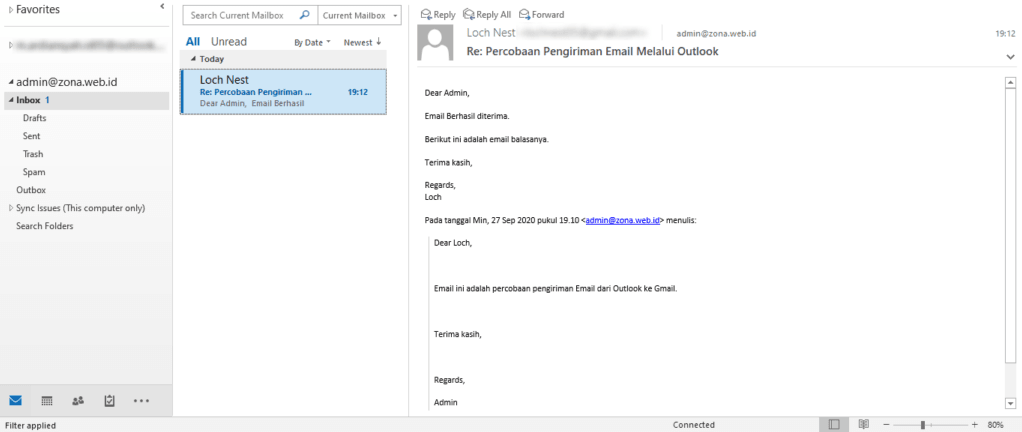Toggle Newest sort order
The width and height of the screenshot is (1022, 432).
point(362,42)
